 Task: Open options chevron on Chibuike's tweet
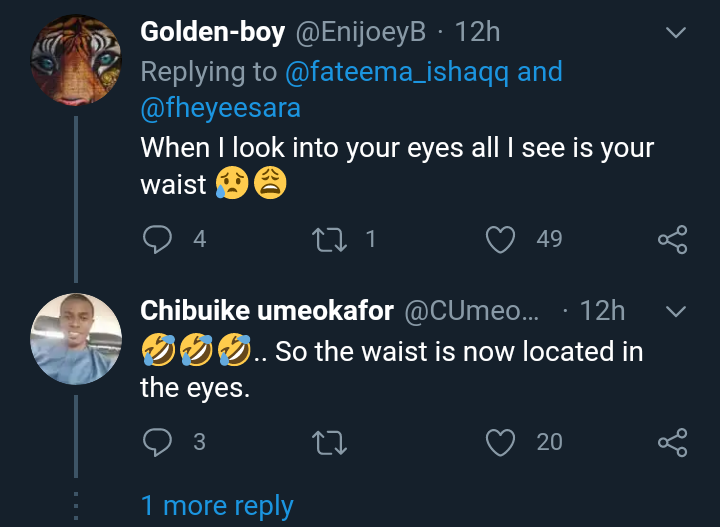click(x=677, y=311)
